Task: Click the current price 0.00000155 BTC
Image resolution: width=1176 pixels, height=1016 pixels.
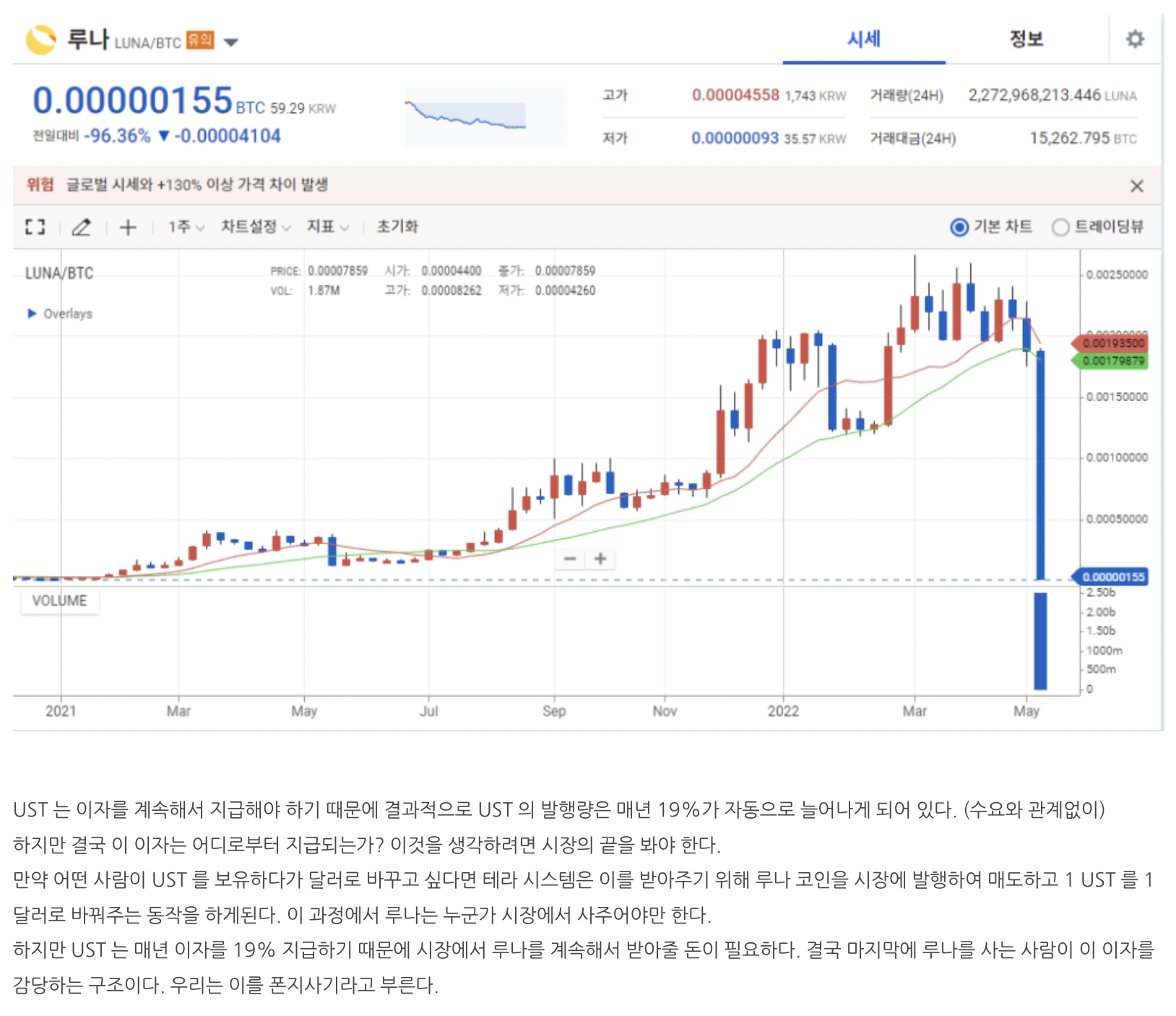Action: [x=149, y=101]
